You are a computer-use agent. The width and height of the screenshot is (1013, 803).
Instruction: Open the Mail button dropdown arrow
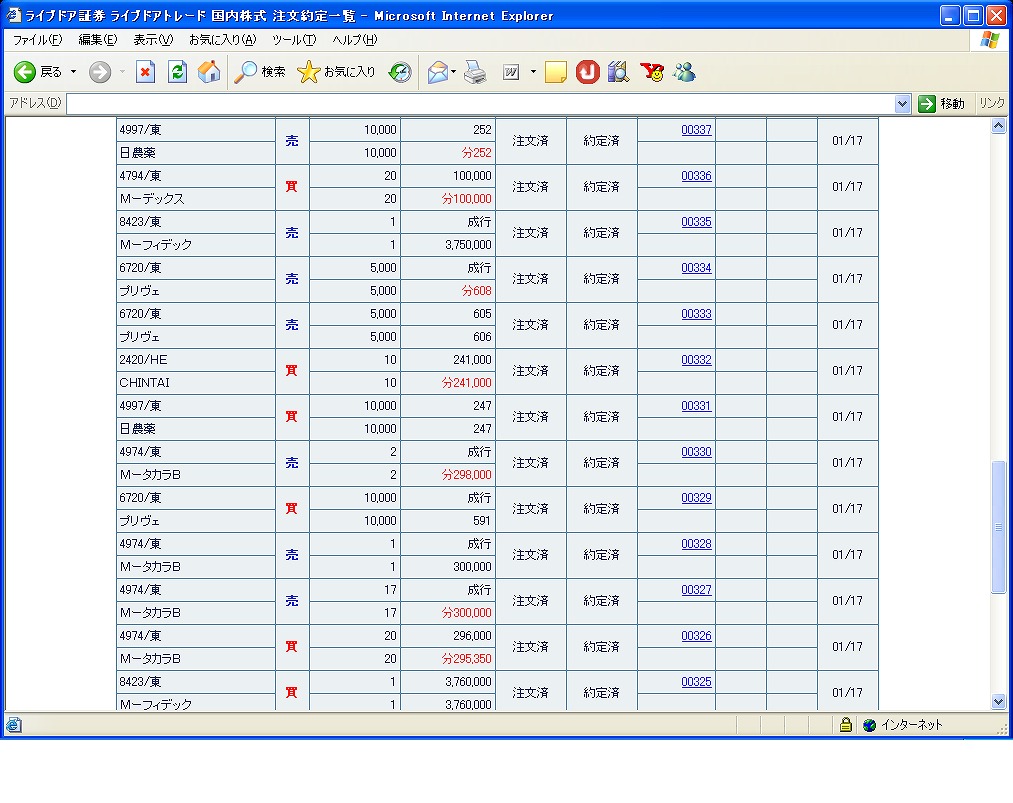[454, 72]
